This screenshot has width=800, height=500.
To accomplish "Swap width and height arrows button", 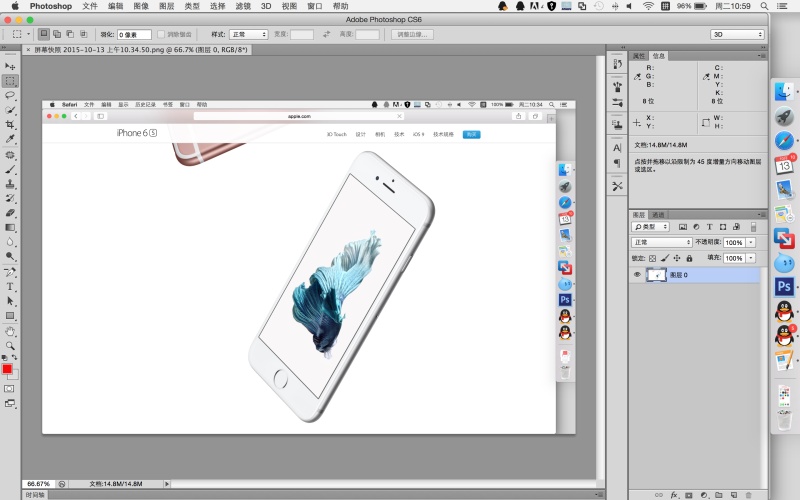I will point(327,34).
